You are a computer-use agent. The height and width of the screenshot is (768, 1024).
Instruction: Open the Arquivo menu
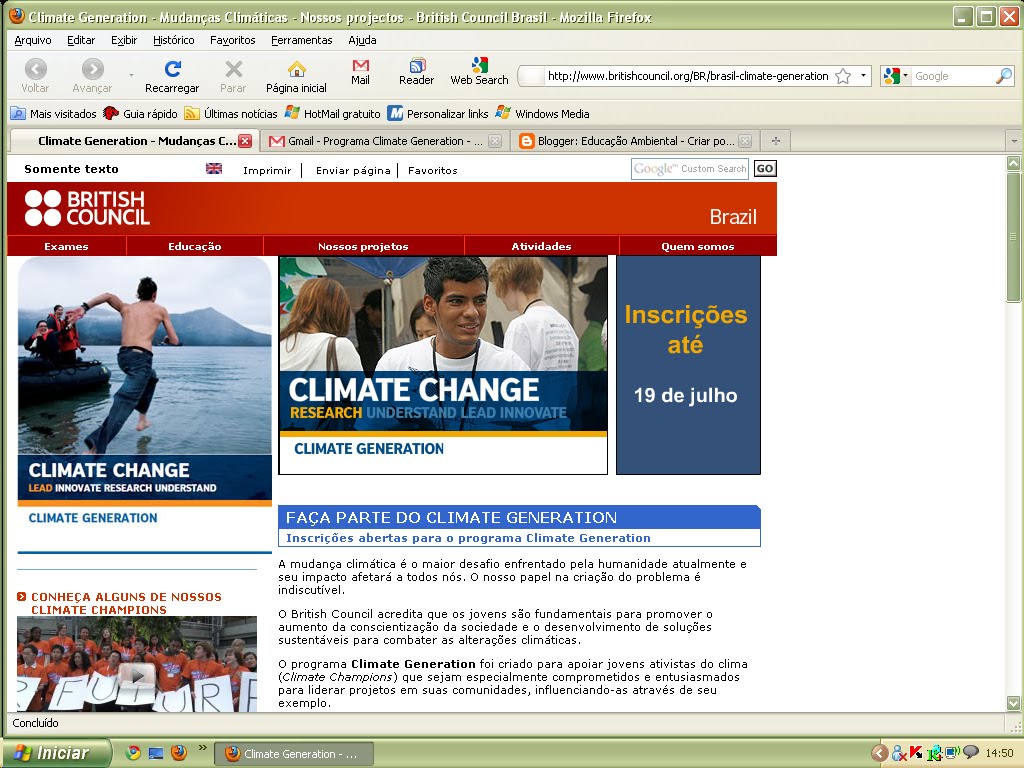(x=33, y=40)
